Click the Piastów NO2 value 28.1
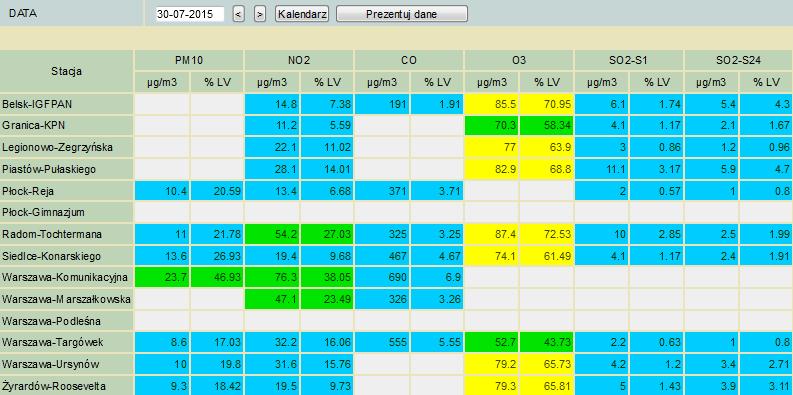The height and width of the screenshot is (395, 793). (x=272, y=169)
